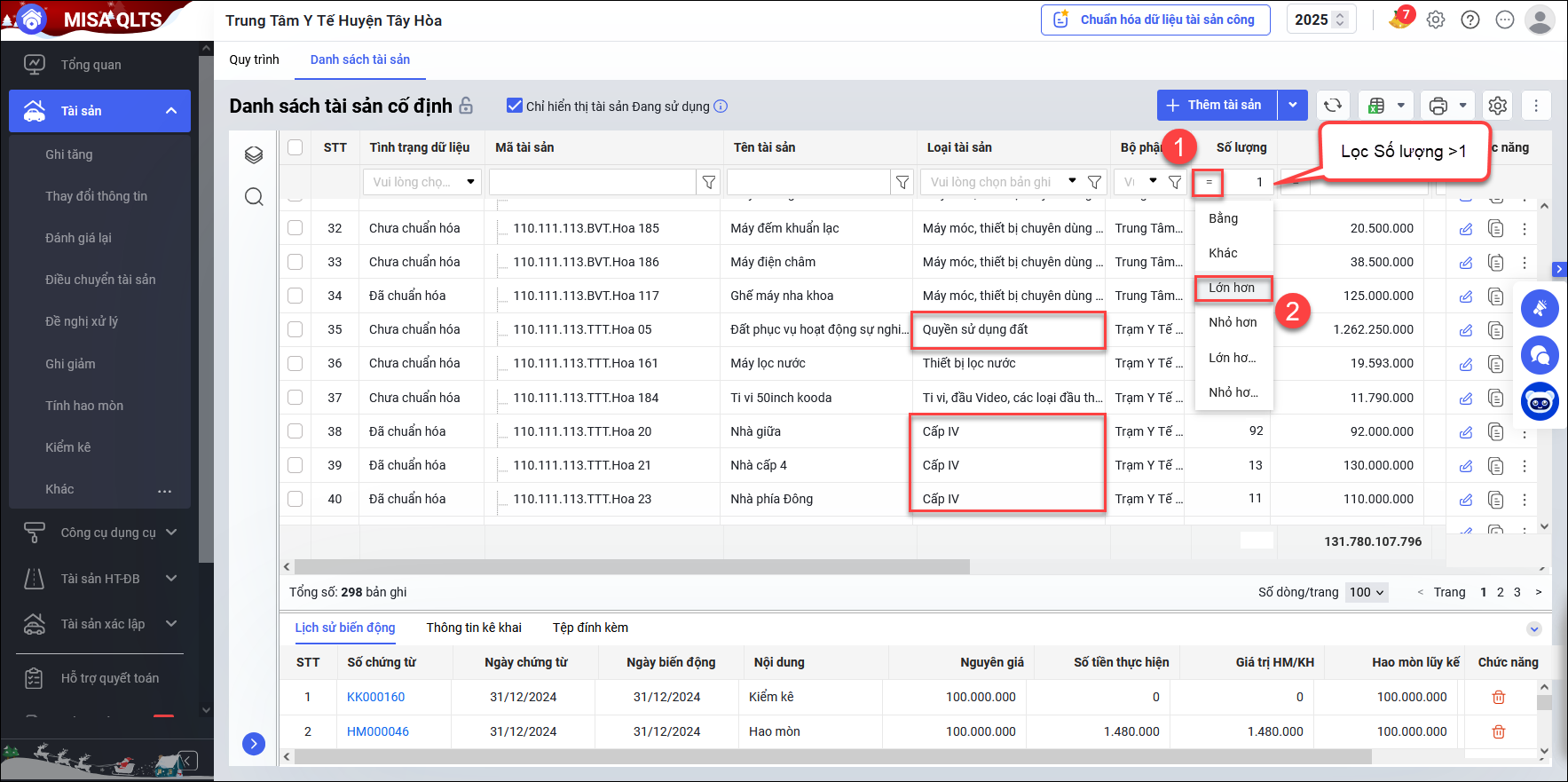Open the Thêm tài sản dropdown arrow
1568x782 pixels.
1293,106
